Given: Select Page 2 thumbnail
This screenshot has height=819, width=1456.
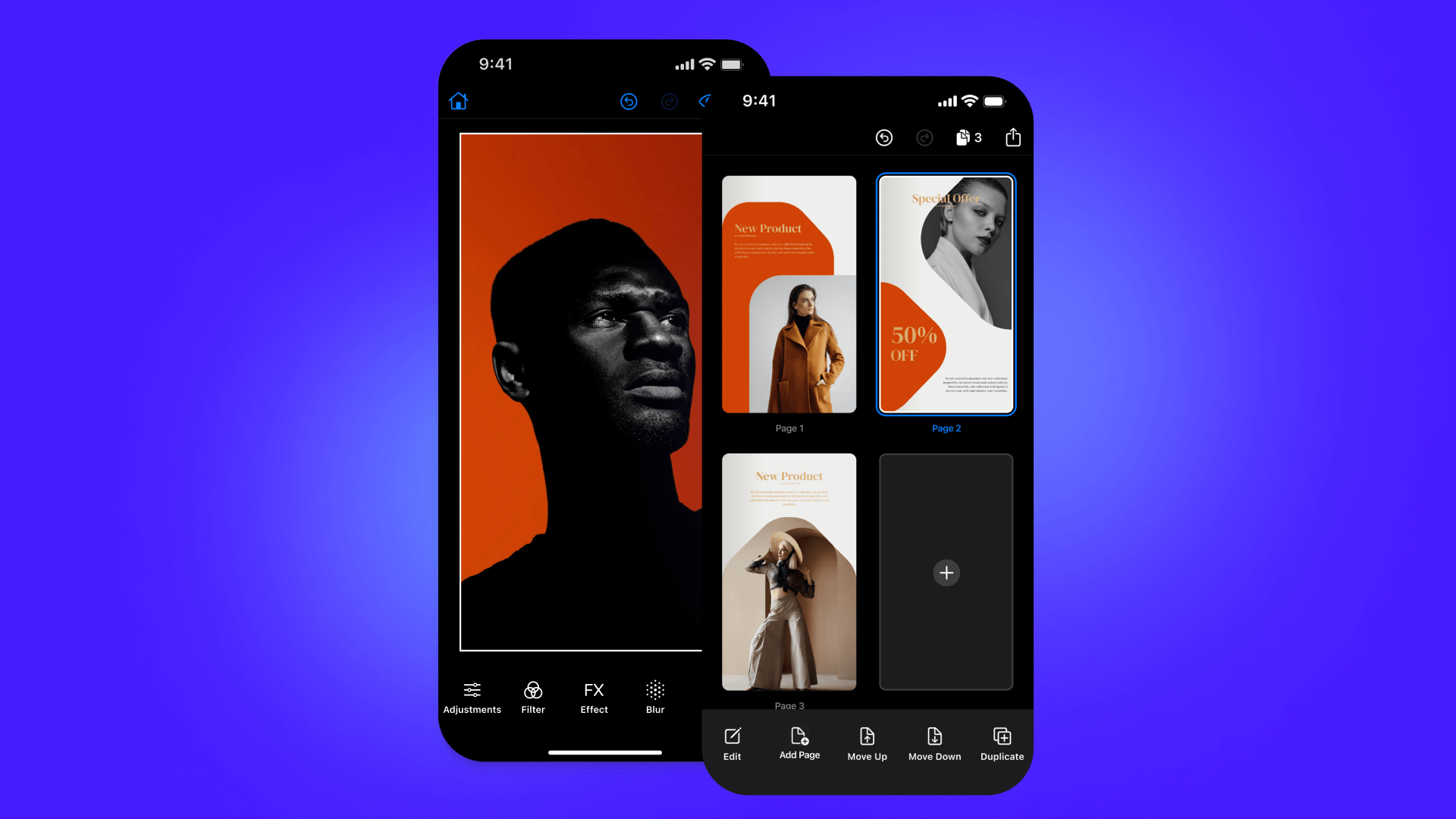Looking at the screenshot, I should (x=946, y=294).
